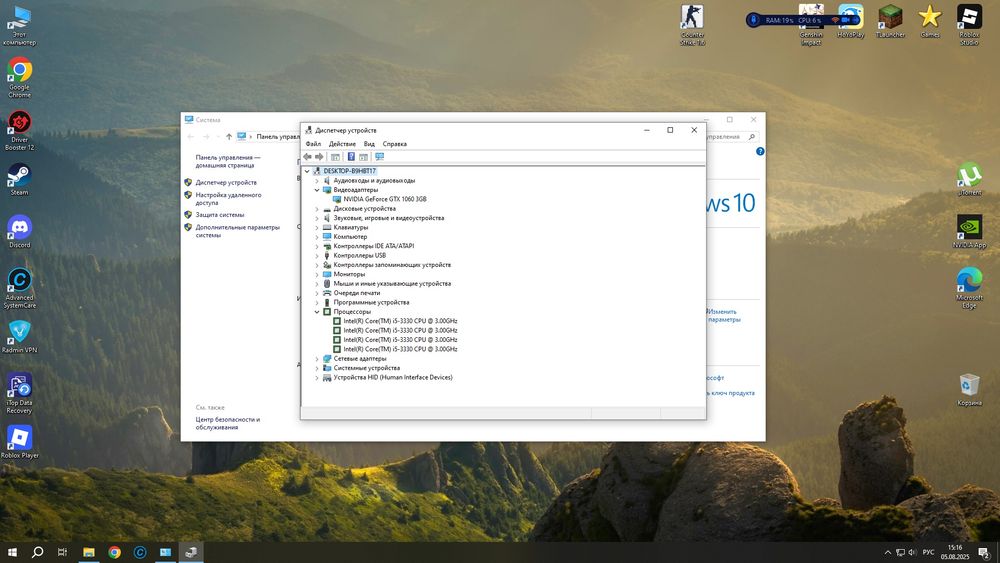Open µTorrent desktop icon

tap(969, 179)
